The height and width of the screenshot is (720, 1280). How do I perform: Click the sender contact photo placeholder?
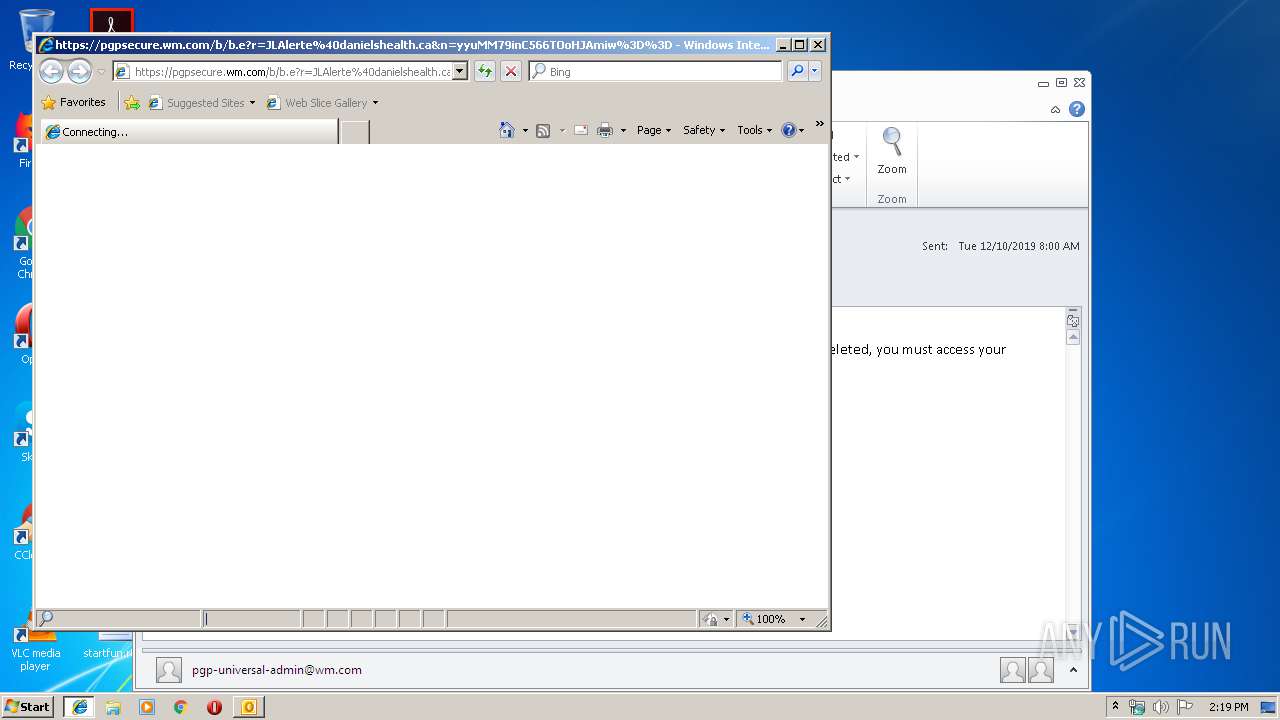(169, 670)
